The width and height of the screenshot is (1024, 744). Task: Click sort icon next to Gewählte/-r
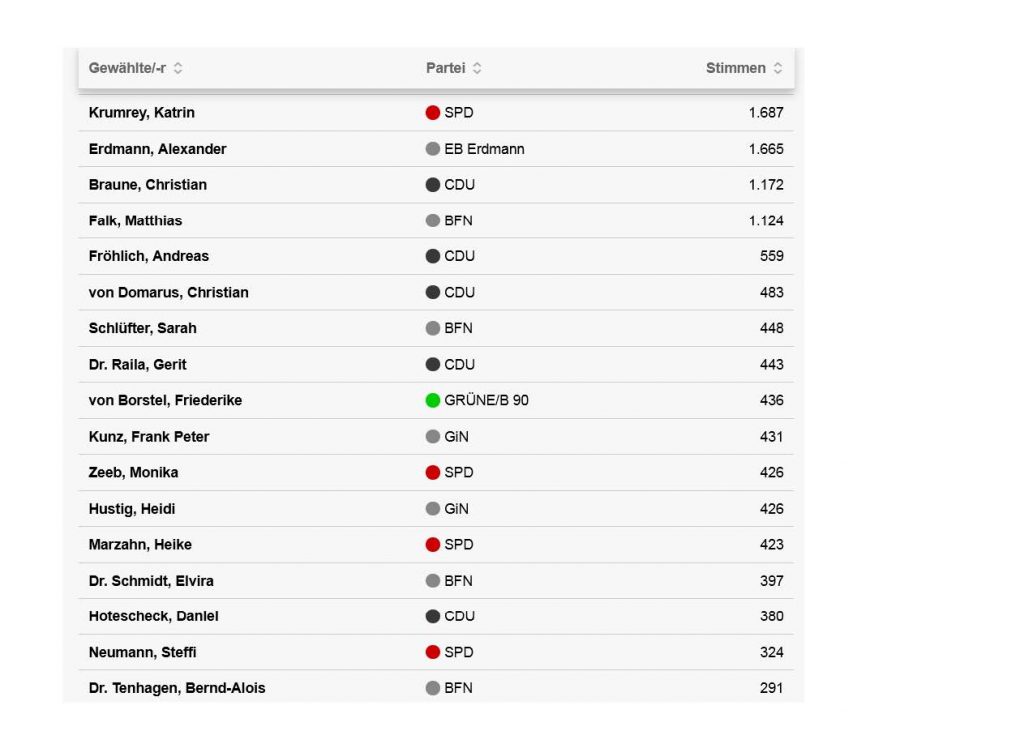tap(178, 69)
